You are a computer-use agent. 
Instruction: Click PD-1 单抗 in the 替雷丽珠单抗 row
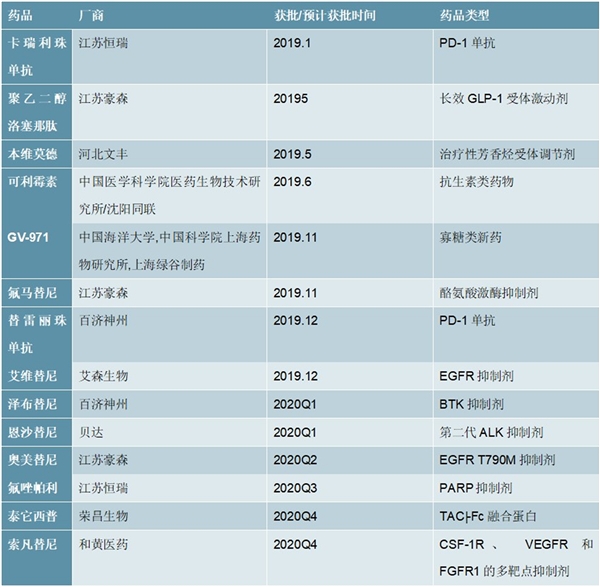(467, 321)
